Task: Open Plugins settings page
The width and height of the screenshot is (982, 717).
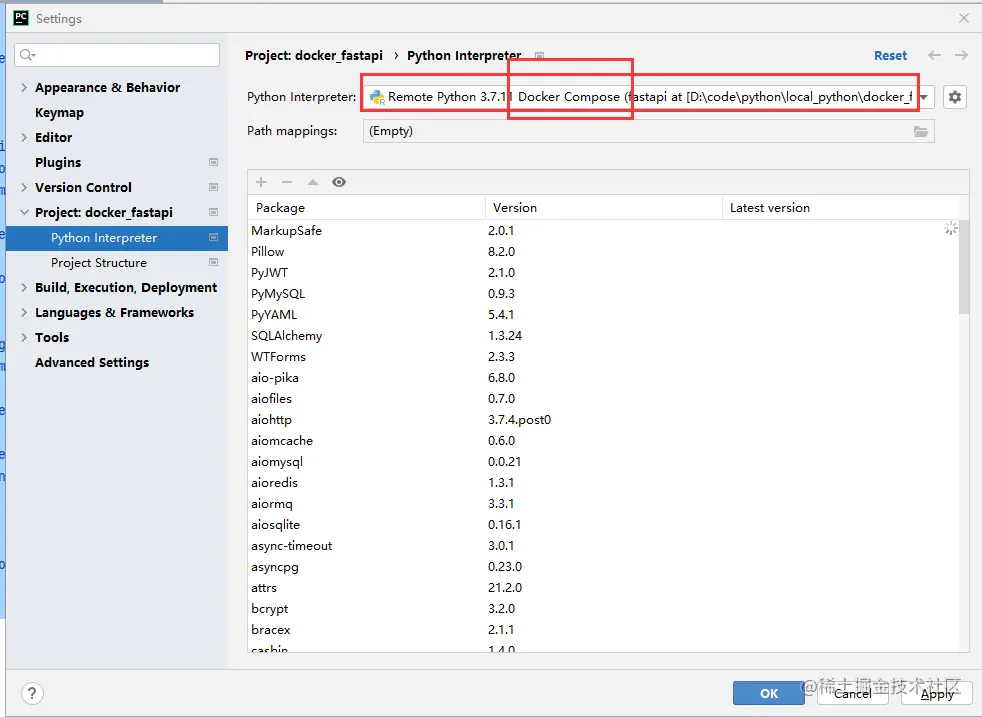Action: (x=58, y=162)
